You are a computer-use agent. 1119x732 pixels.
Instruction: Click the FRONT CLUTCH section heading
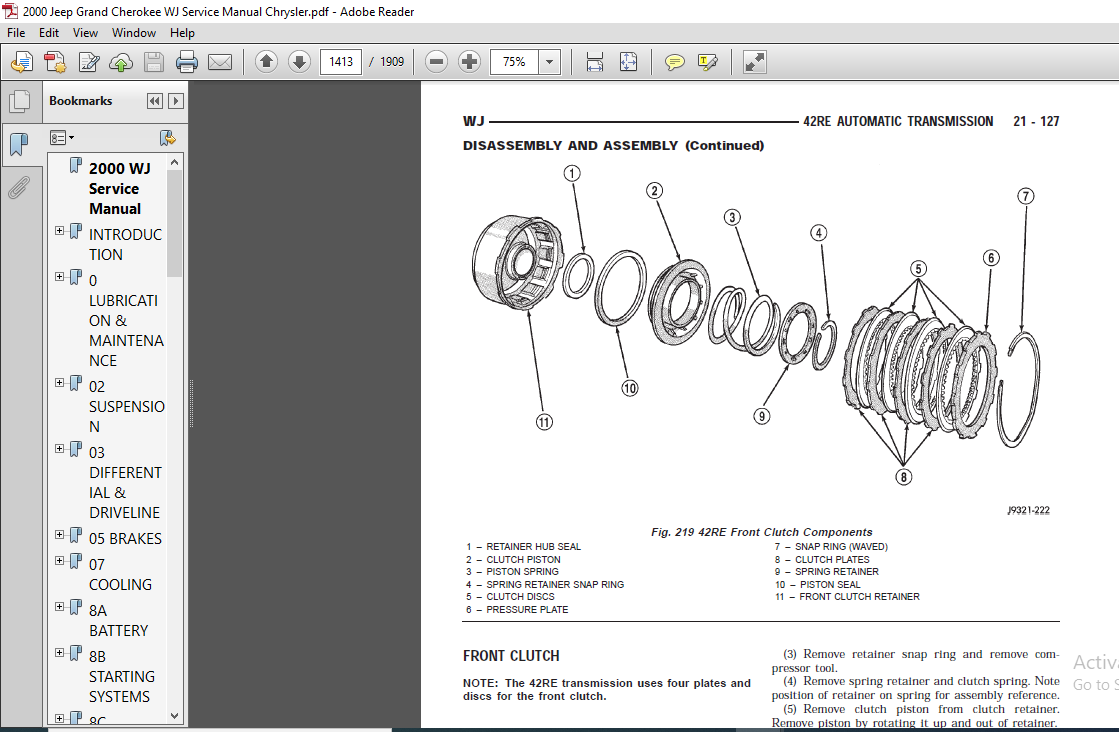511,656
